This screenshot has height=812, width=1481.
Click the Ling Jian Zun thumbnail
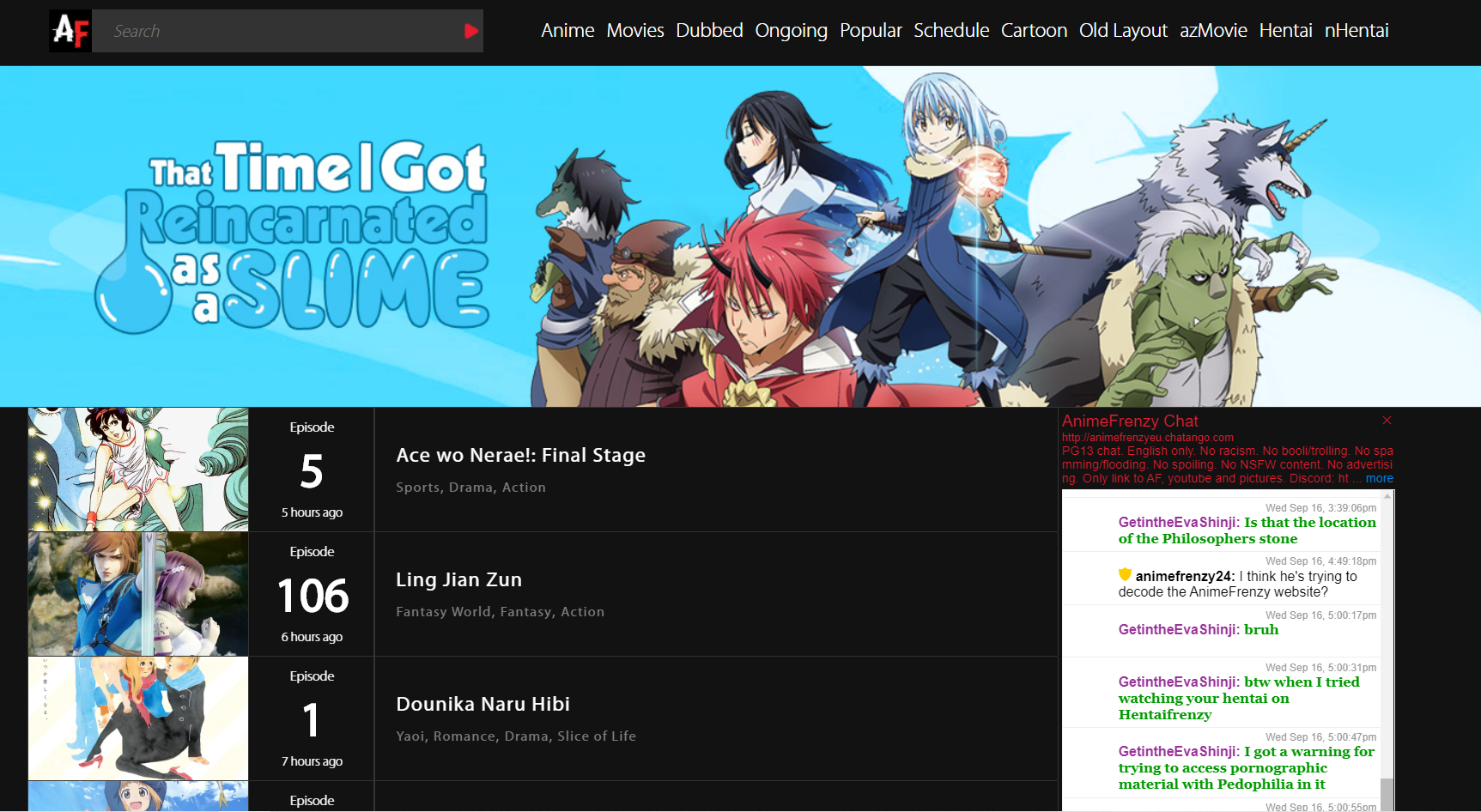[138, 594]
